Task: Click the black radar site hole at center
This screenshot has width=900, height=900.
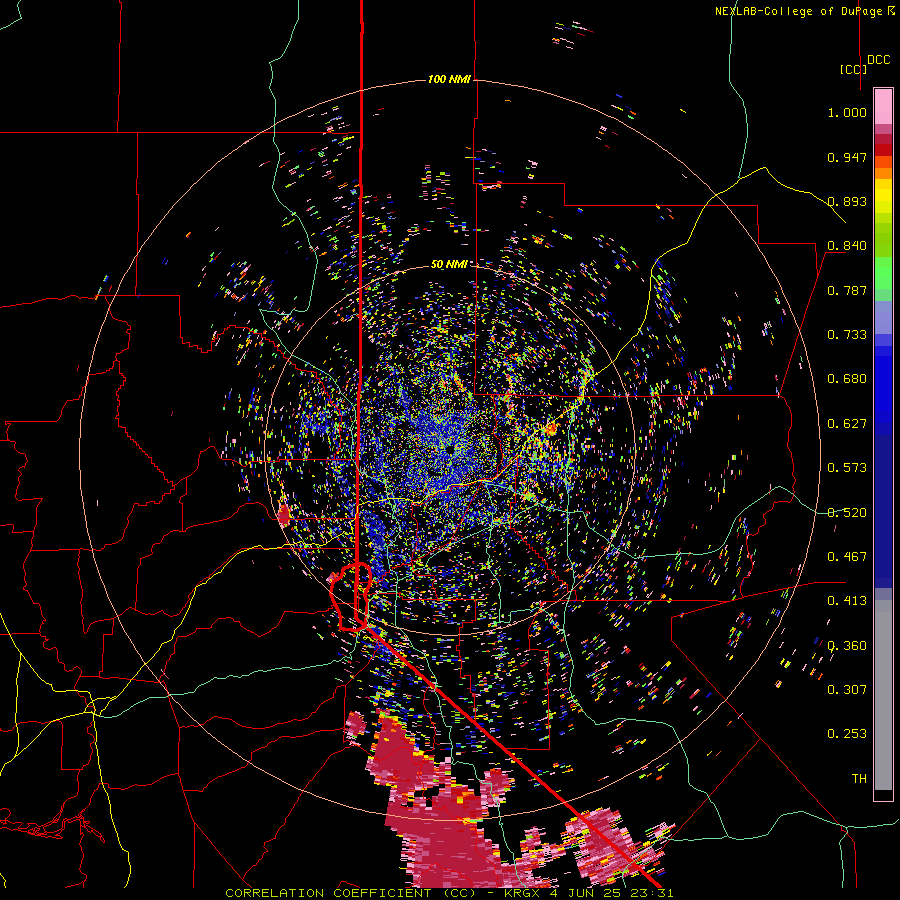Action: tap(450, 448)
